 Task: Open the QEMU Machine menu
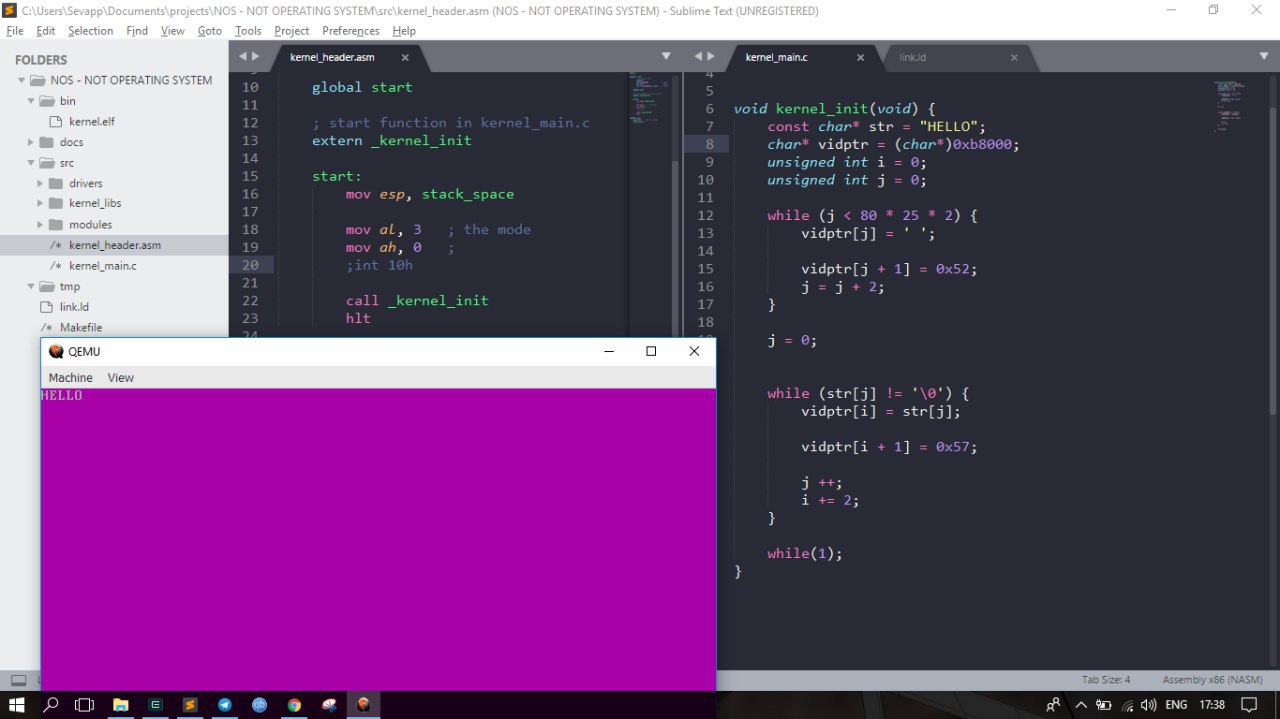pyautogui.click(x=71, y=378)
